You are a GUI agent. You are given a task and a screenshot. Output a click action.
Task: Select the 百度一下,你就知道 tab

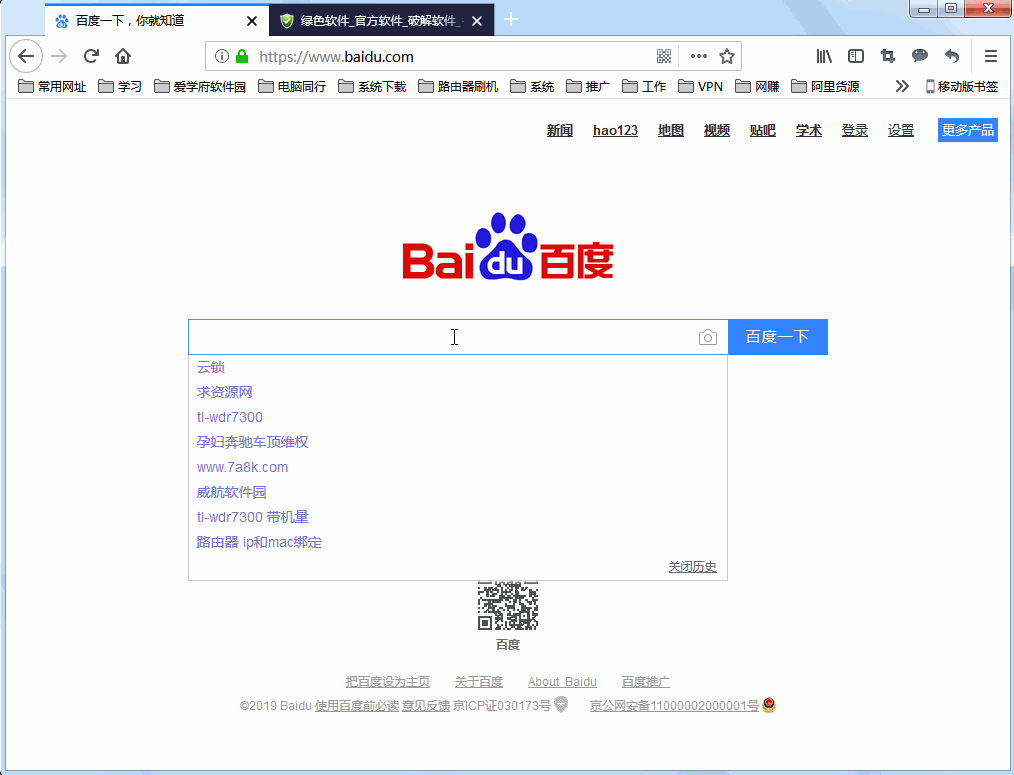[x=157, y=21]
